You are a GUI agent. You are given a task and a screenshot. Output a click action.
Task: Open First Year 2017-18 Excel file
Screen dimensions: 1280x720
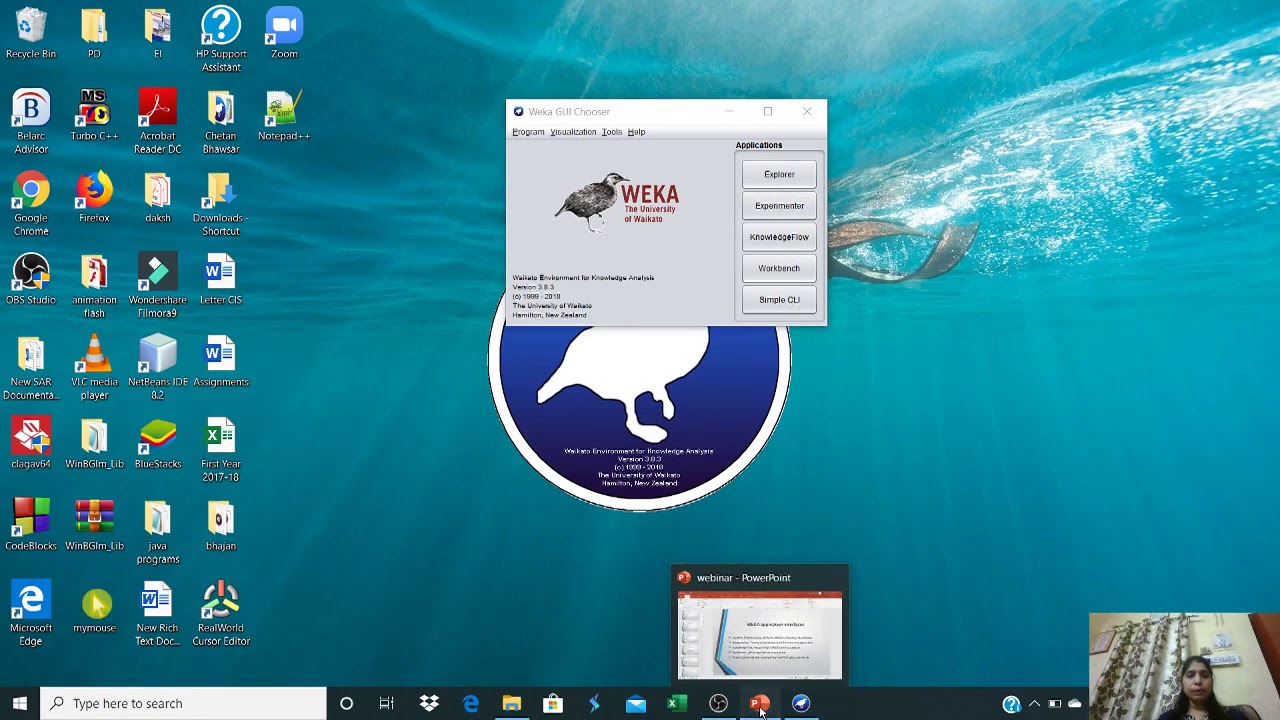[221, 449]
